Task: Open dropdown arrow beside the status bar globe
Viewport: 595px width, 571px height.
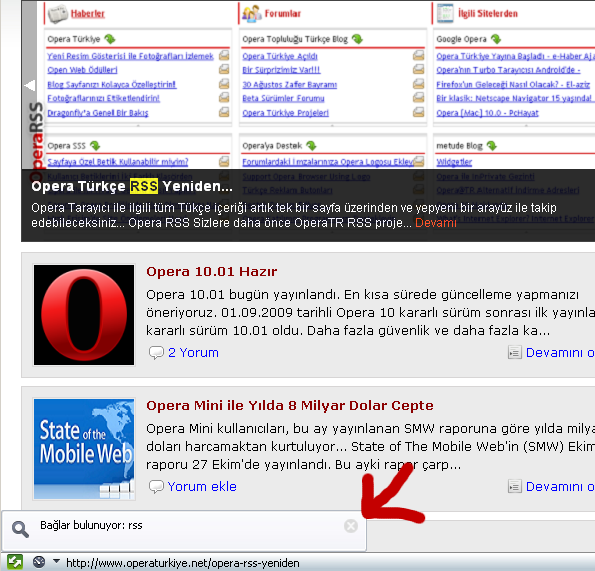Action: tap(56, 561)
